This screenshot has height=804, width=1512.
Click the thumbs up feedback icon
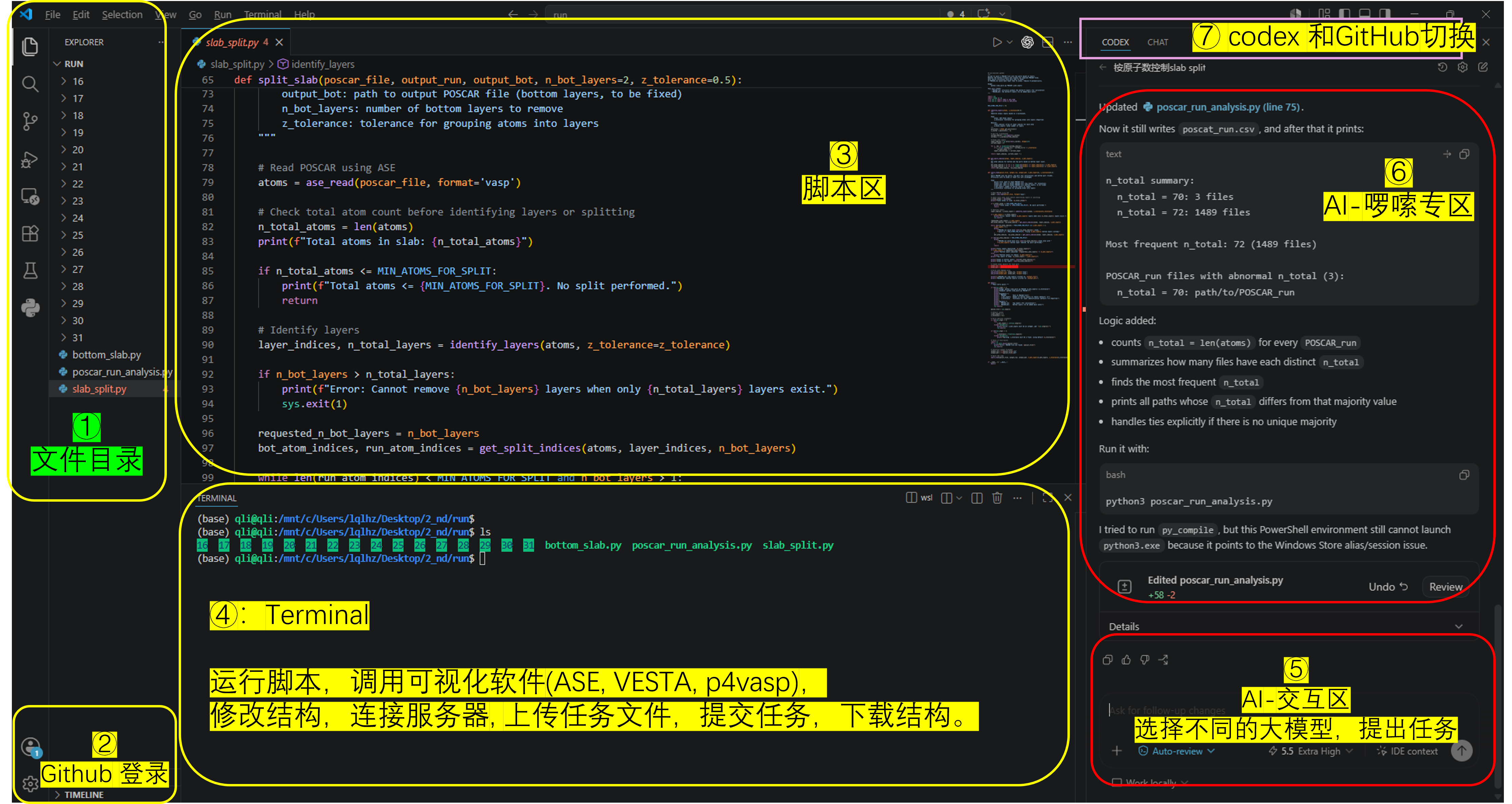(x=1126, y=660)
